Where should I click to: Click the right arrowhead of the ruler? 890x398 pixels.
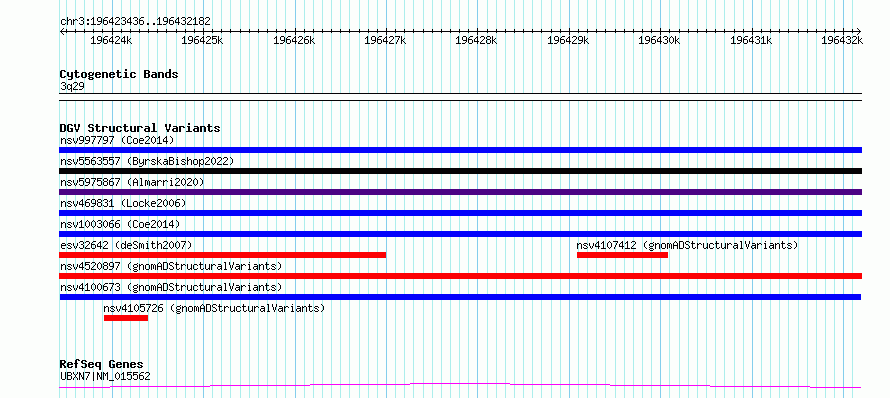coord(859,31)
